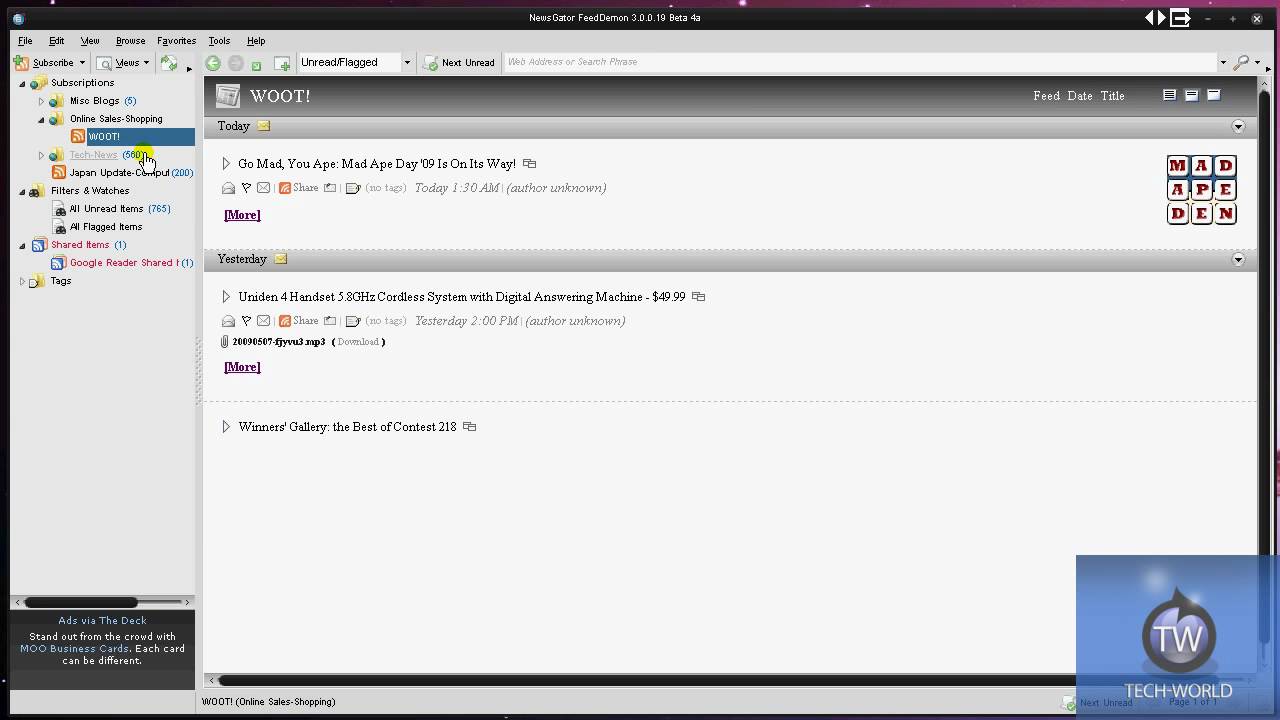This screenshot has width=1280, height=720.
Task: Switch to full item view icon
Action: point(1169,95)
